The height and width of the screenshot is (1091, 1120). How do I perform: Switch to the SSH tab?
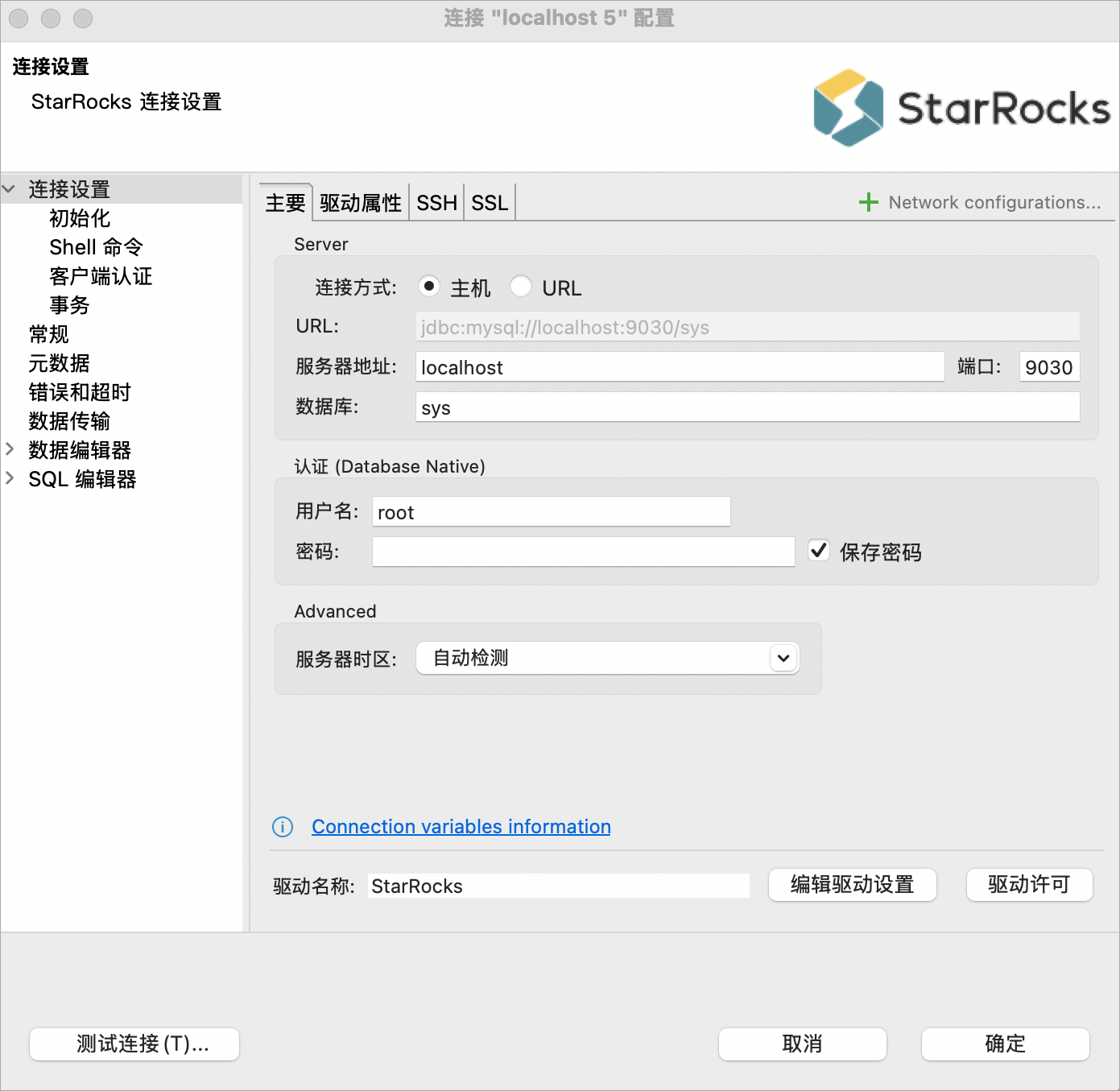[436, 203]
